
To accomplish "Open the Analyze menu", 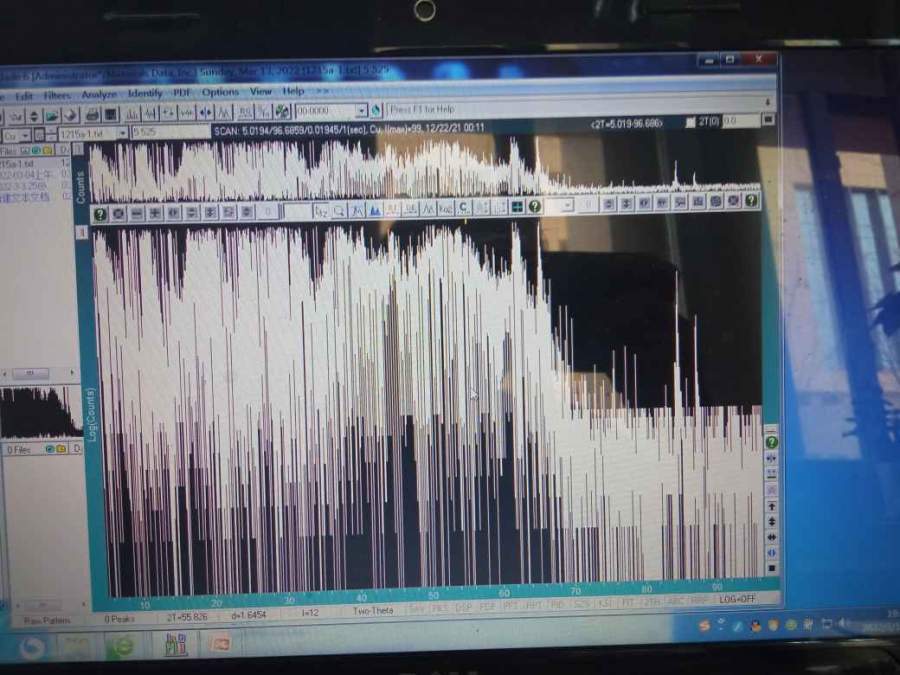I will (99, 94).
